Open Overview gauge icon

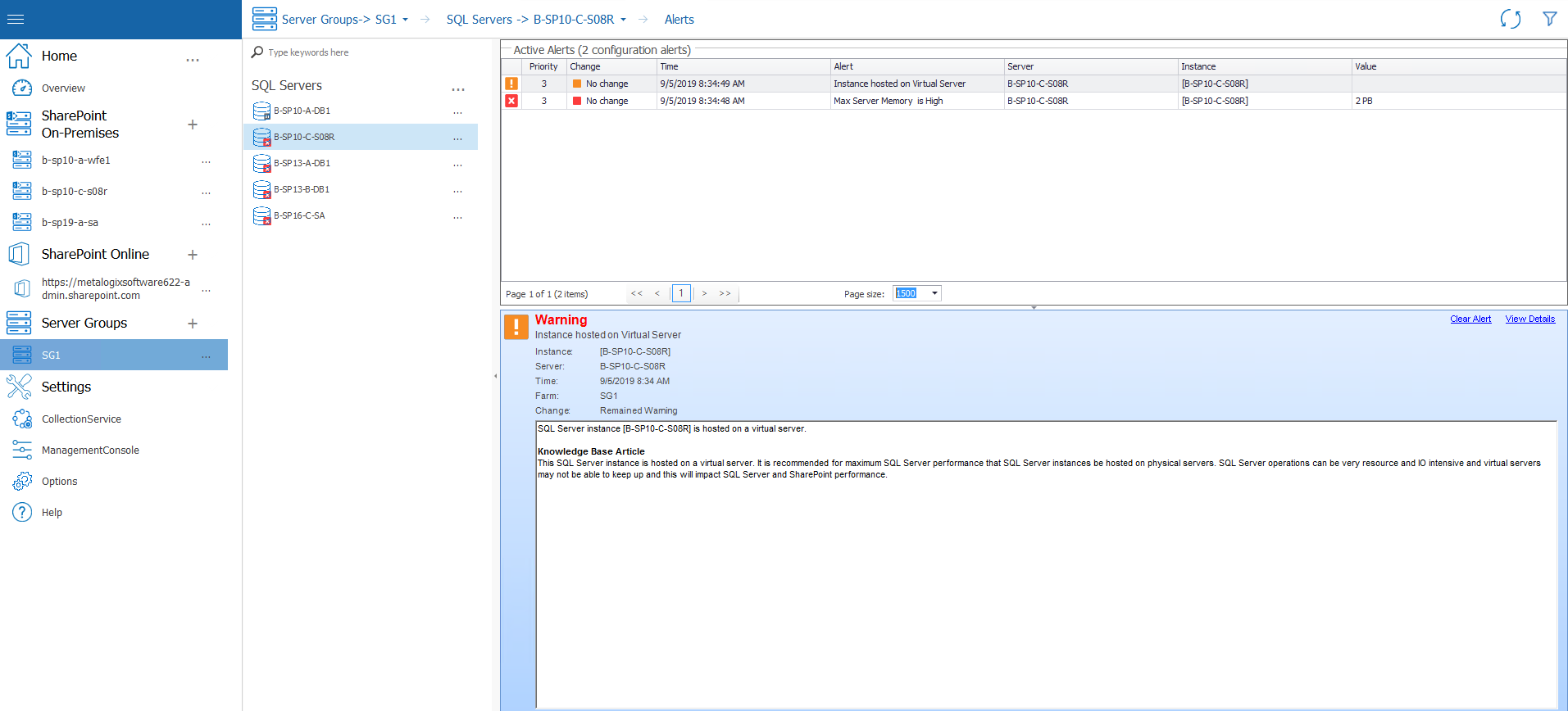click(22, 88)
